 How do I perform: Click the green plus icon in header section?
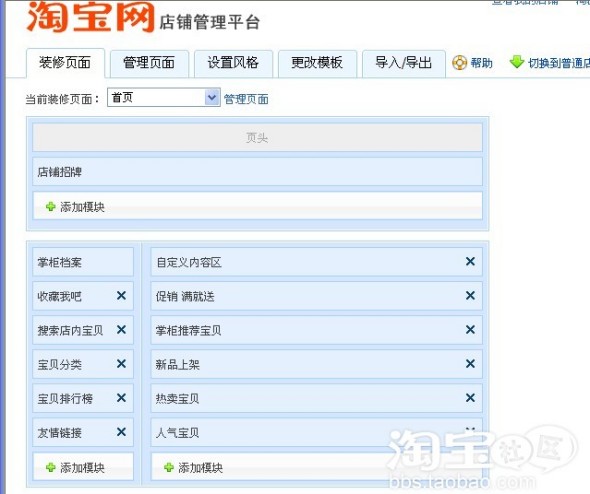[50, 207]
